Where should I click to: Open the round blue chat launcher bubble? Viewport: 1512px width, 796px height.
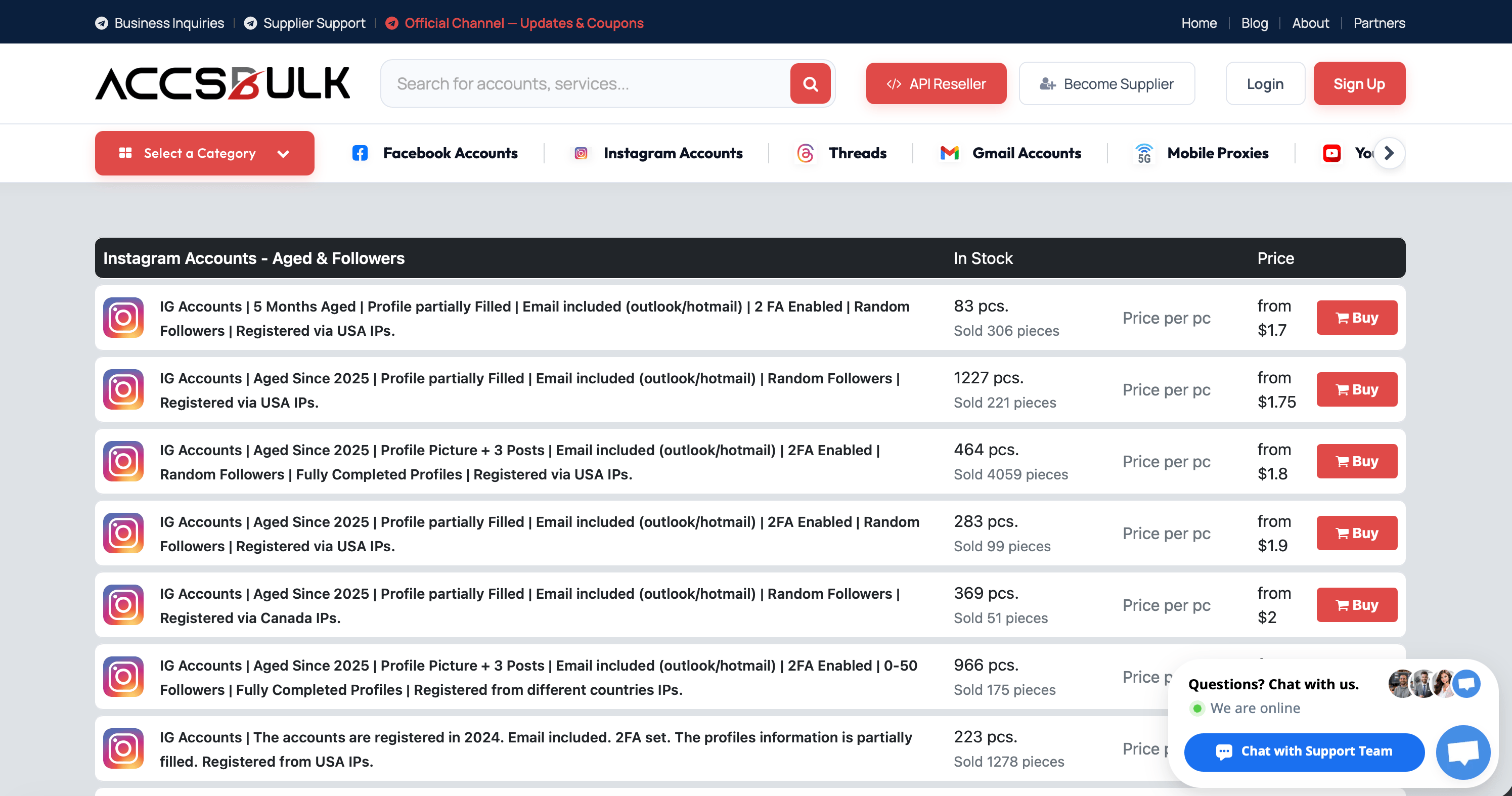pos(1462,752)
